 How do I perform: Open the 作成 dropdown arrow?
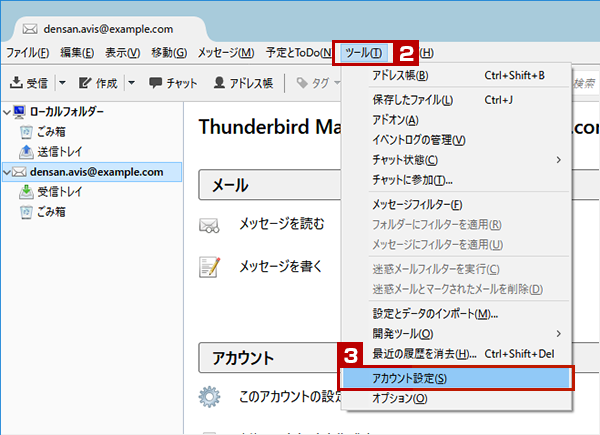click(131, 82)
